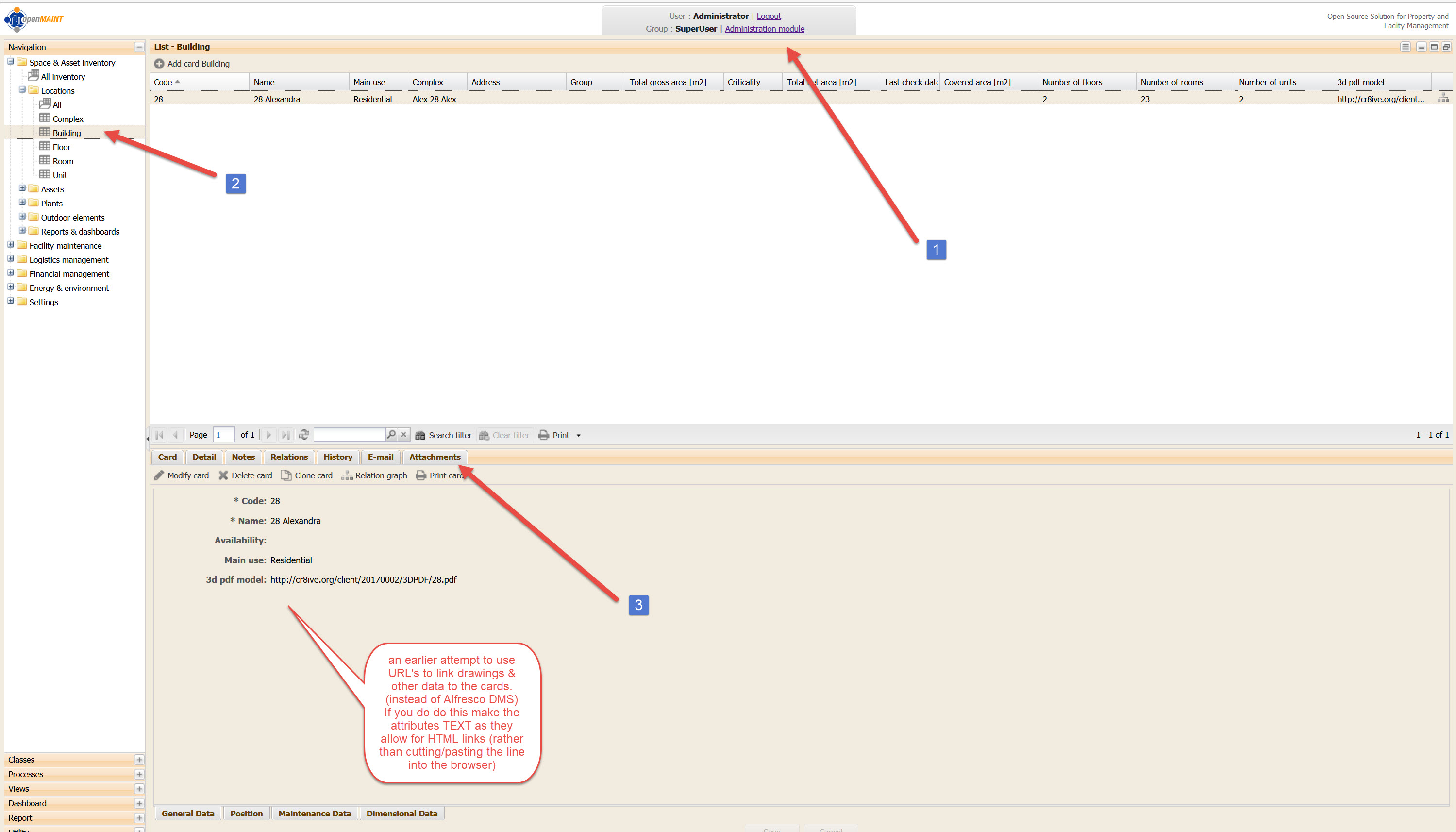Open the Dimensional Data tab
This screenshot has height=832, width=1456.
[x=402, y=813]
